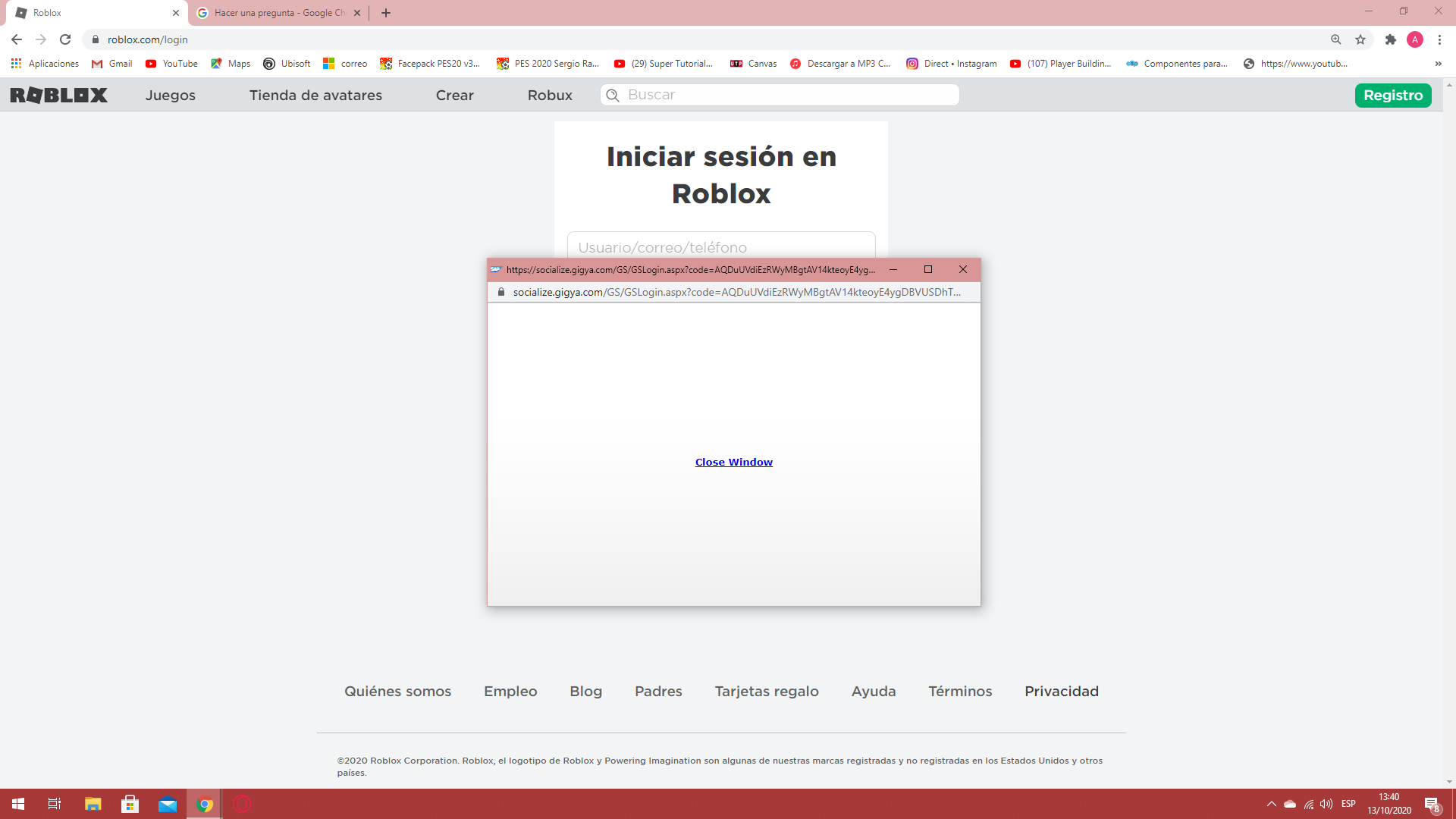Close the Hacer una pregunta tab
Screen dimensions: 1456x819
point(357,13)
